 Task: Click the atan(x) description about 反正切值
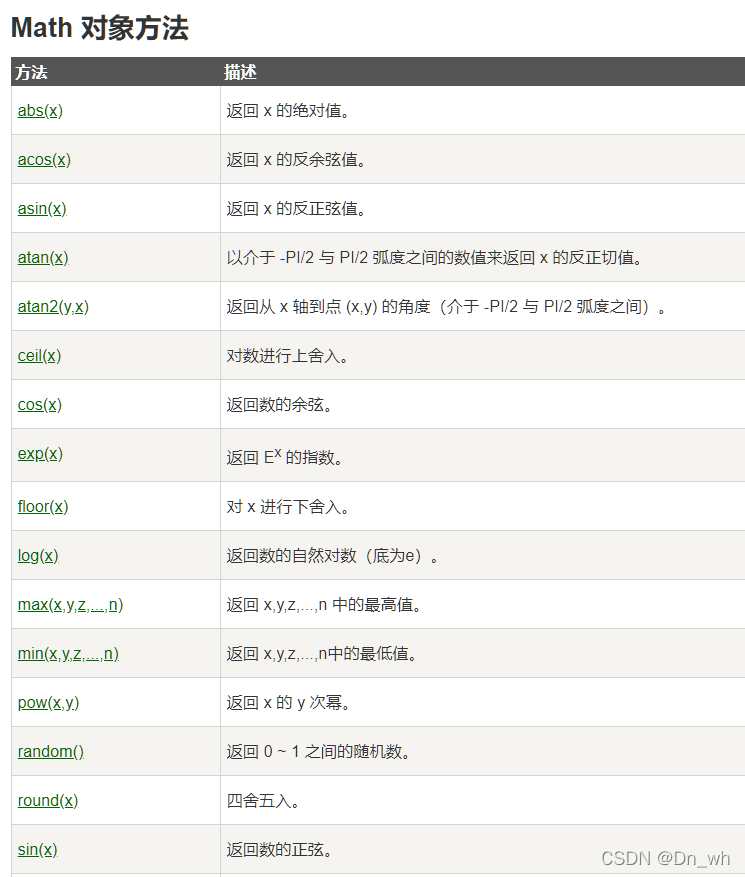[435, 258]
